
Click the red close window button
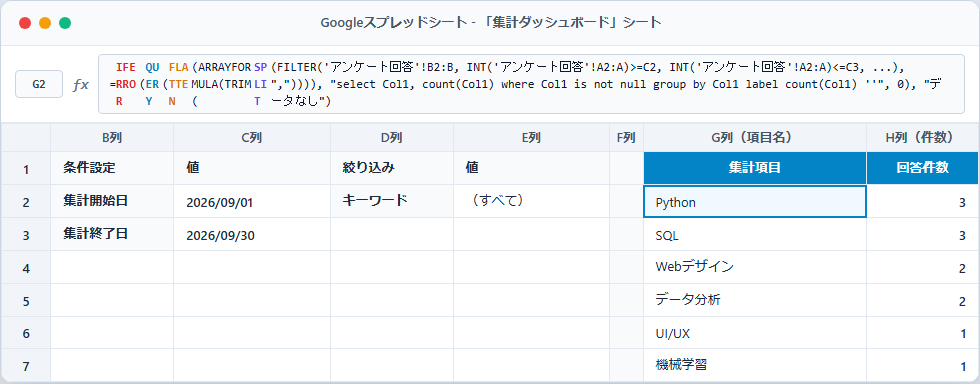(x=25, y=23)
